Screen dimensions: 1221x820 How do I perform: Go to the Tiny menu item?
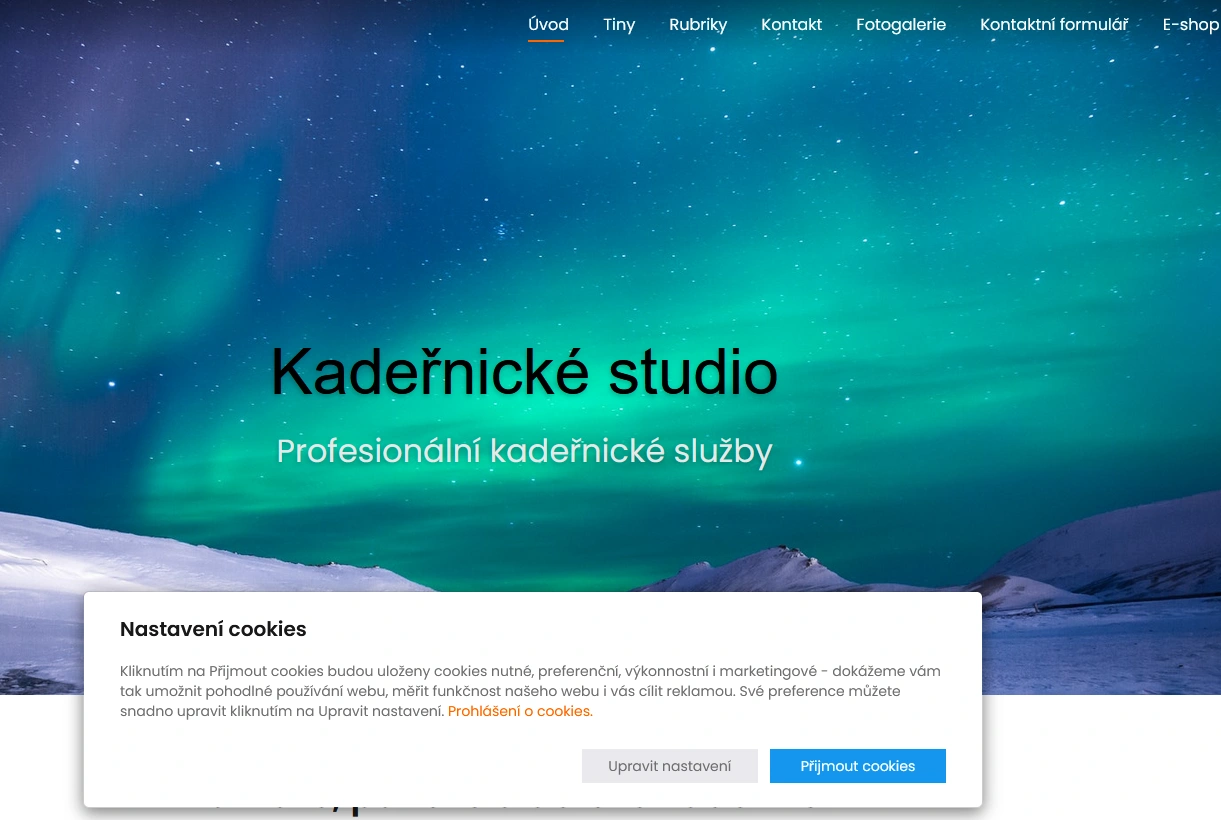pyautogui.click(x=619, y=25)
